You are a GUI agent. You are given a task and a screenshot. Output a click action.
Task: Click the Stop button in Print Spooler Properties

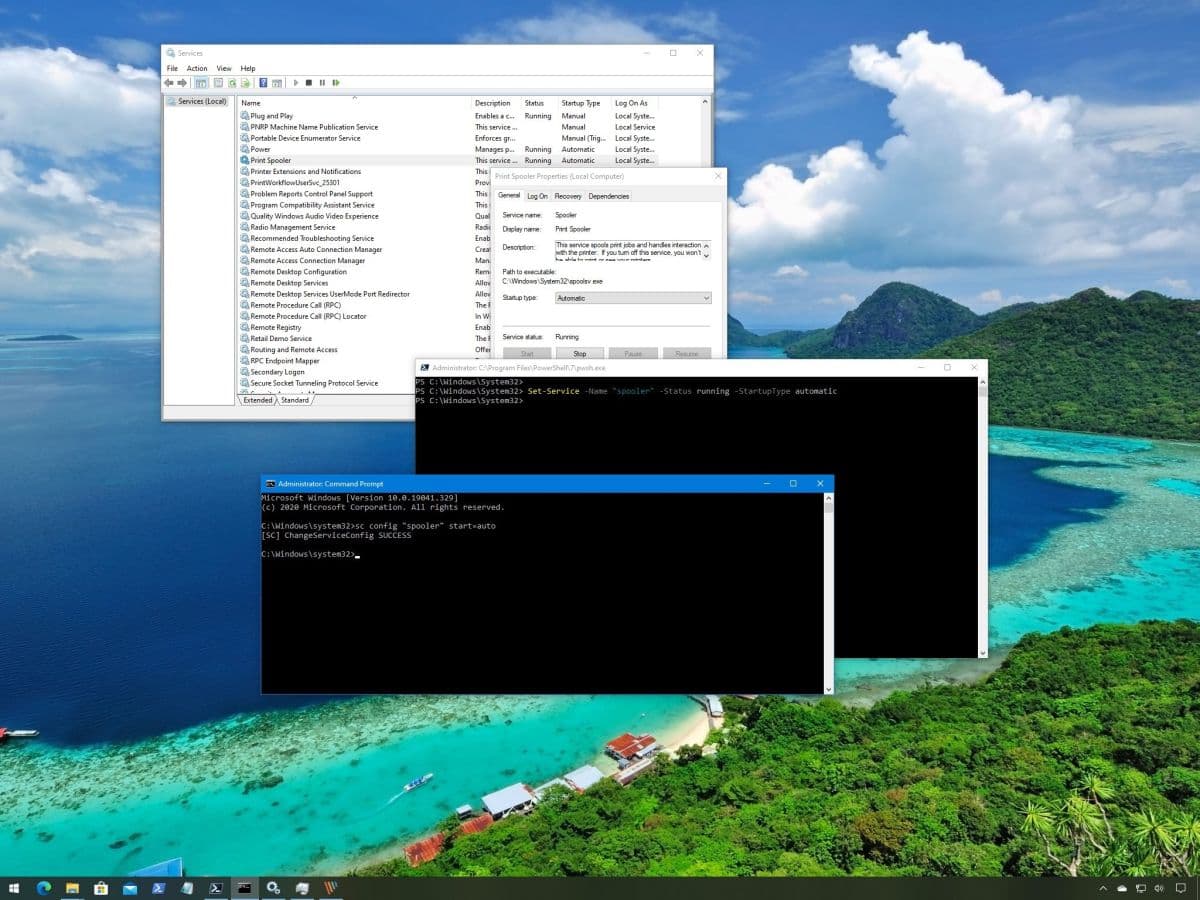click(x=579, y=353)
